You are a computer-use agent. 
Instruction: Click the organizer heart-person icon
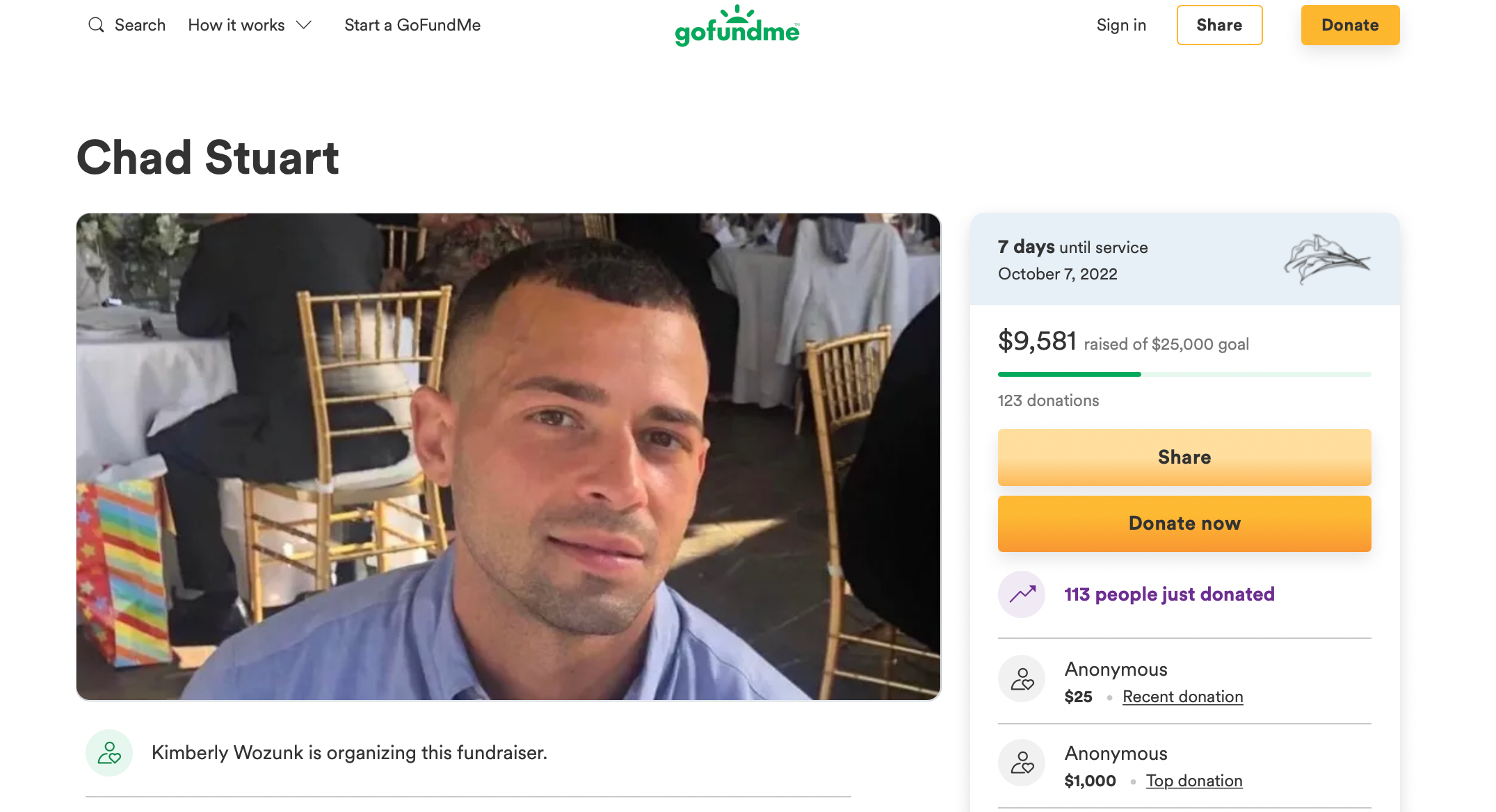(109, 753)
